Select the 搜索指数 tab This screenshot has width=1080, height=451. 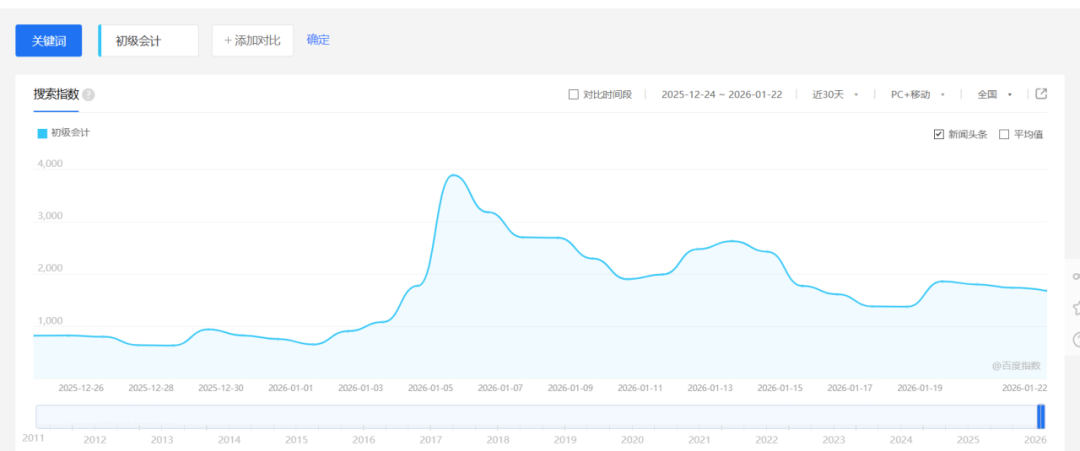56,94
